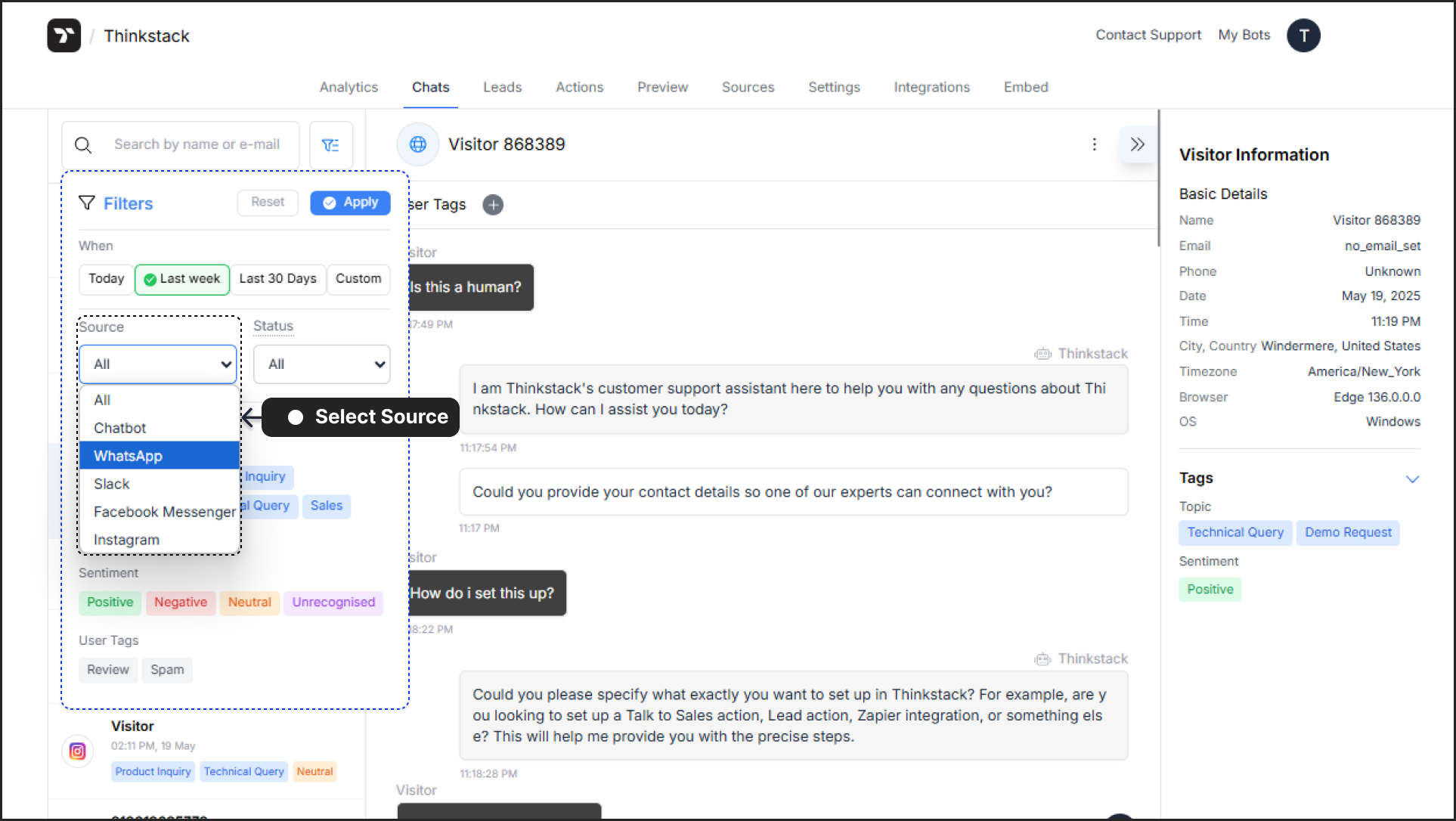Image resolution: width=1456 pixels, height=821 pixels.
Task: Choose Chatbot in source list
Action: pyautogui.click(x=160, y=428)
